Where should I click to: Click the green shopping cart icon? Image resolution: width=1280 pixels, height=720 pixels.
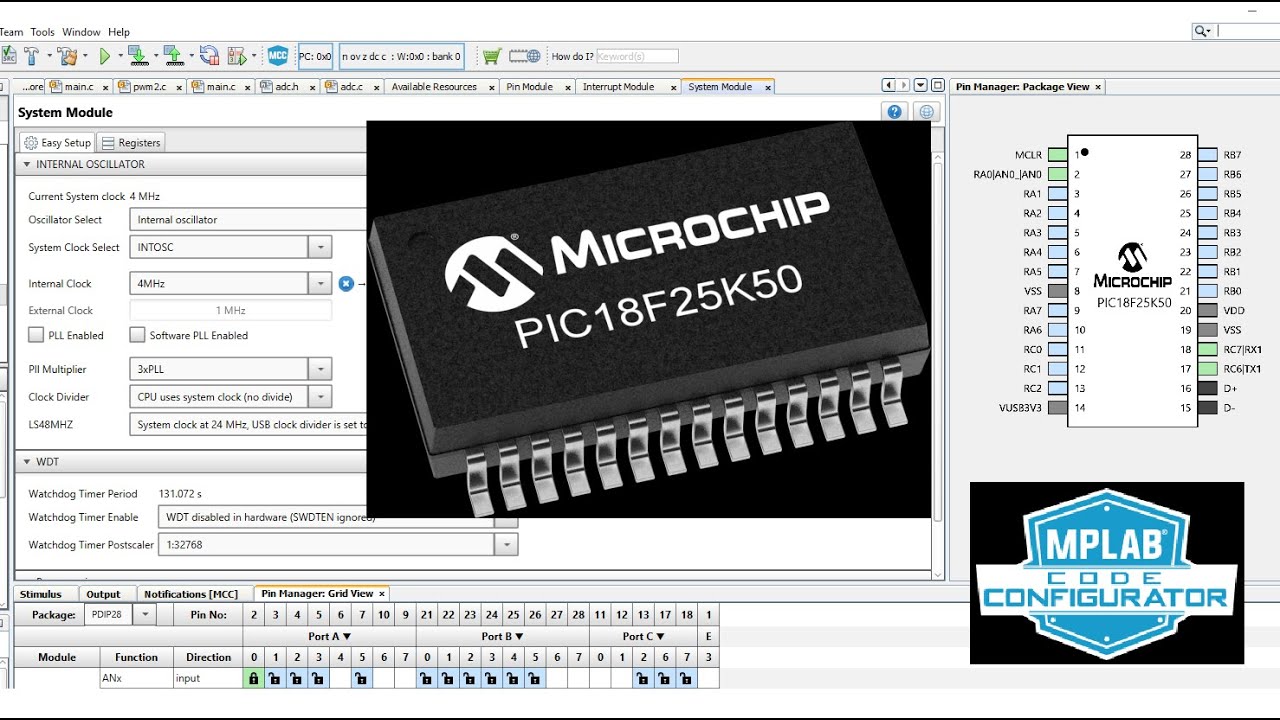[x=491, y=56]
